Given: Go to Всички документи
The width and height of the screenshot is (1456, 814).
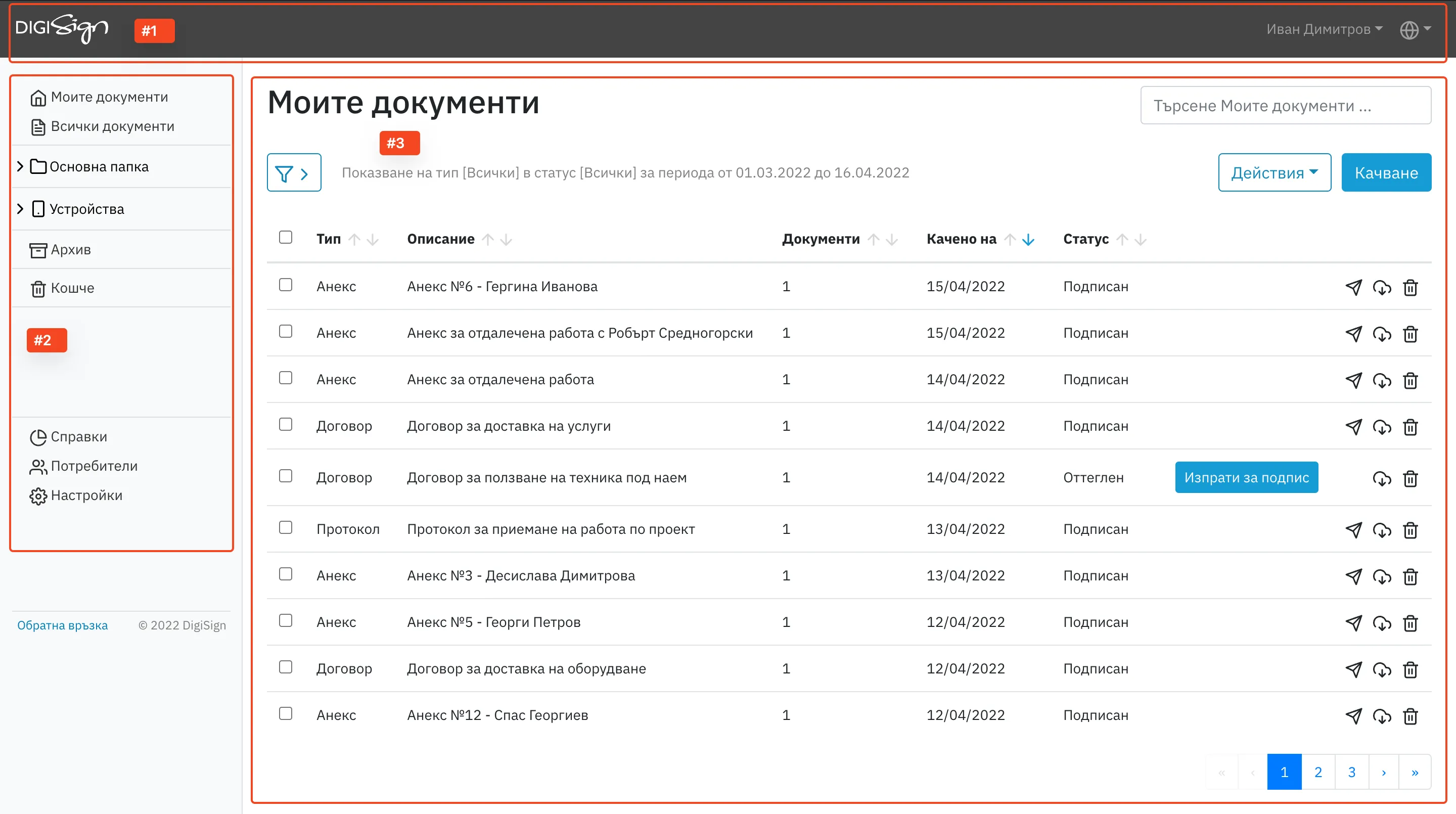Looking at the screenshot, I should pos(102,126).
